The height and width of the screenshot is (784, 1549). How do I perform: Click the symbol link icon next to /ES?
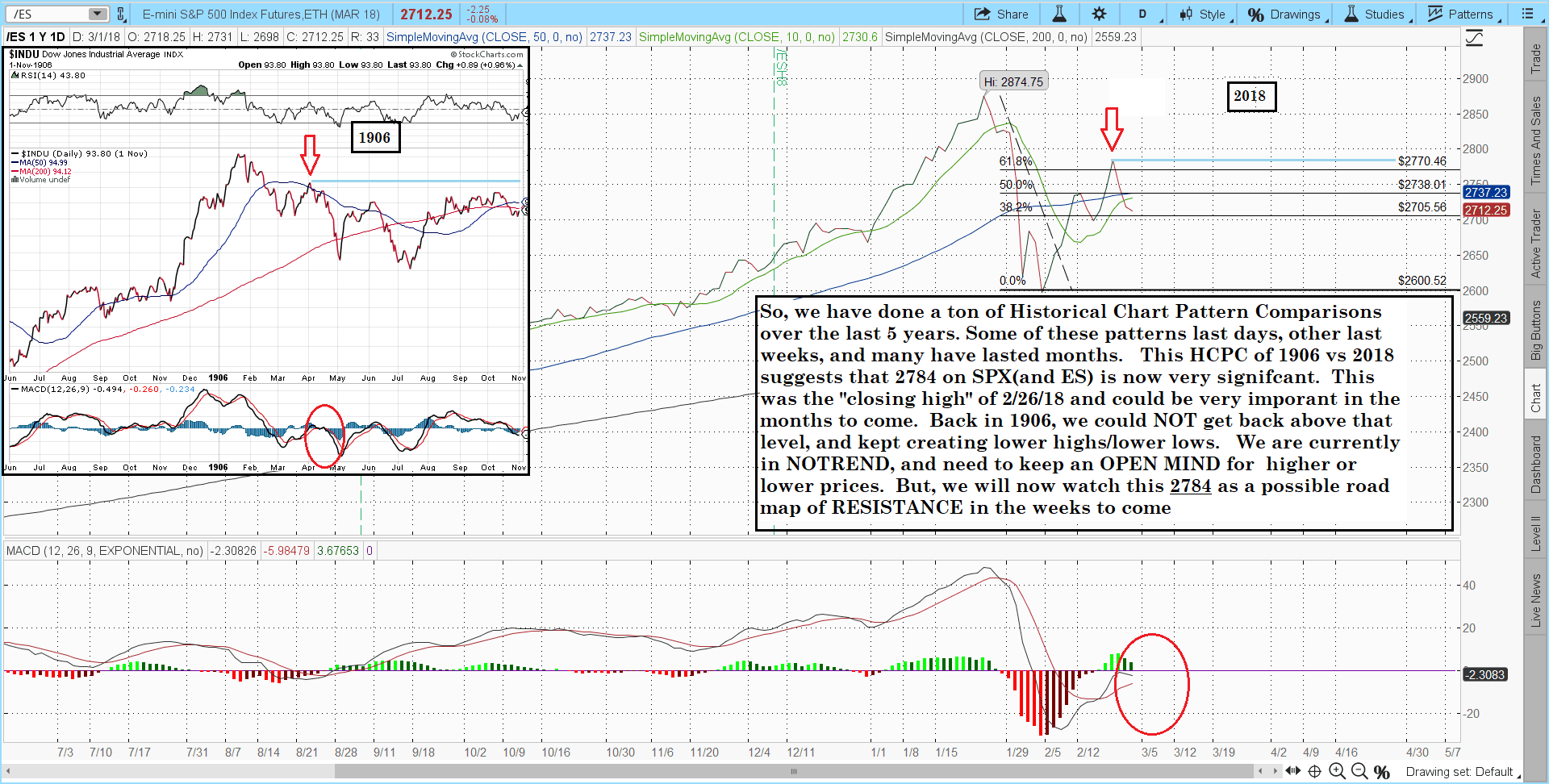tap(121, 14)
